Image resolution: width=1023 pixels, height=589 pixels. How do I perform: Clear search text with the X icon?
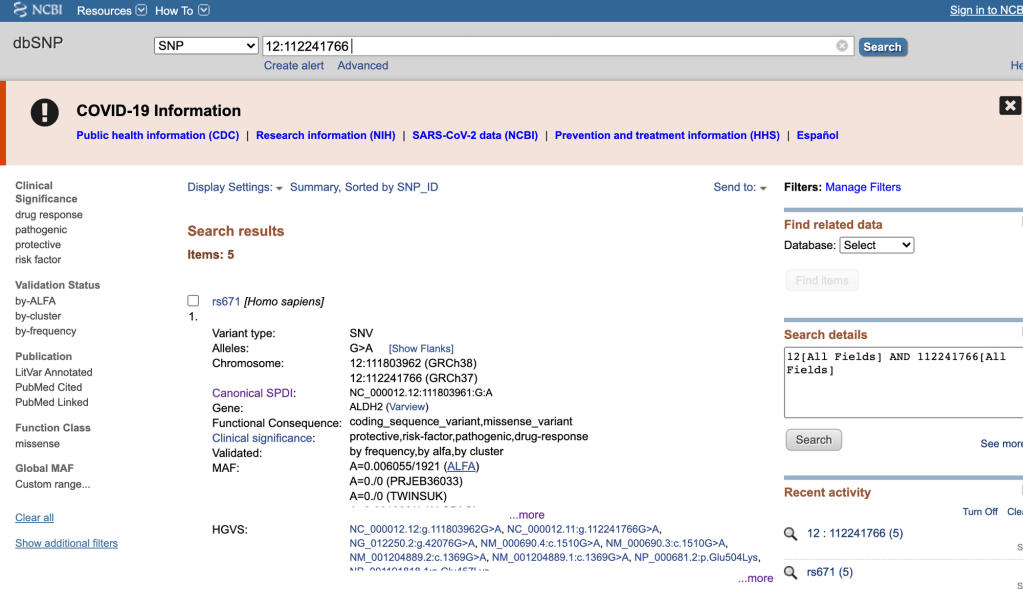[842, 46]
